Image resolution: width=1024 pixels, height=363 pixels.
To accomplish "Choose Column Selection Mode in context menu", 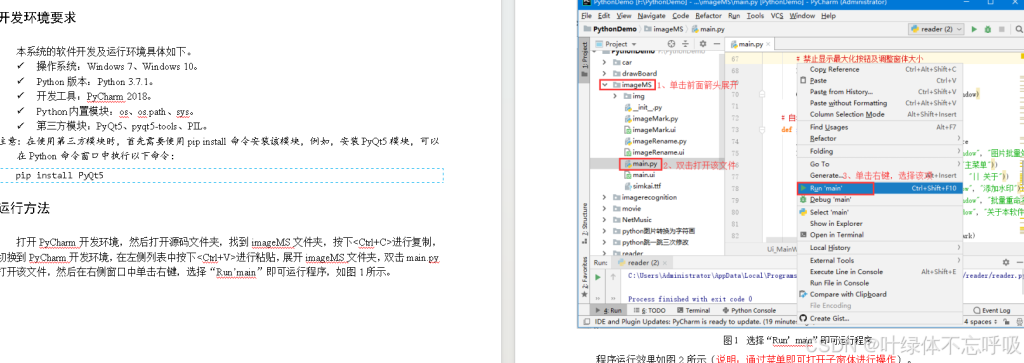I will point(881,114).
